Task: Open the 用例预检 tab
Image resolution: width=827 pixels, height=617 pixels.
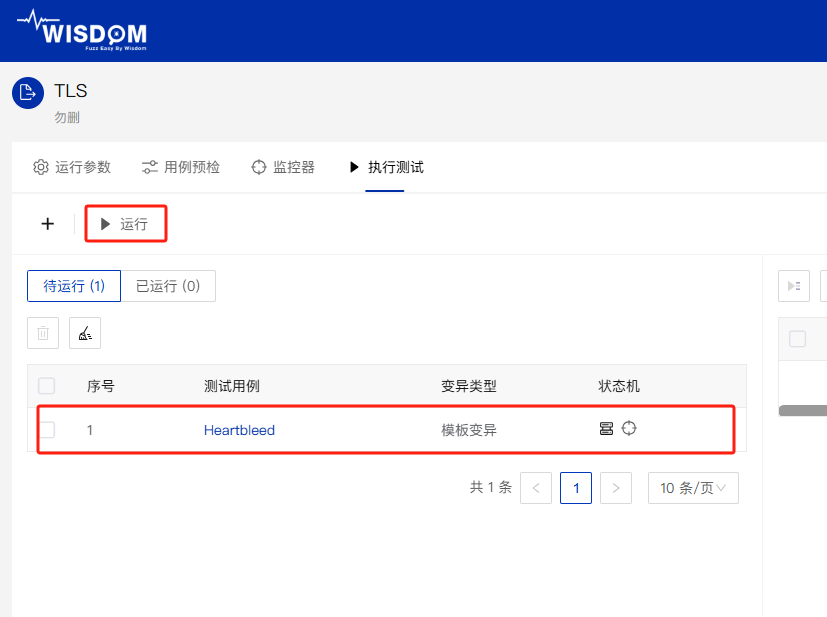Action: coord(181,167)
